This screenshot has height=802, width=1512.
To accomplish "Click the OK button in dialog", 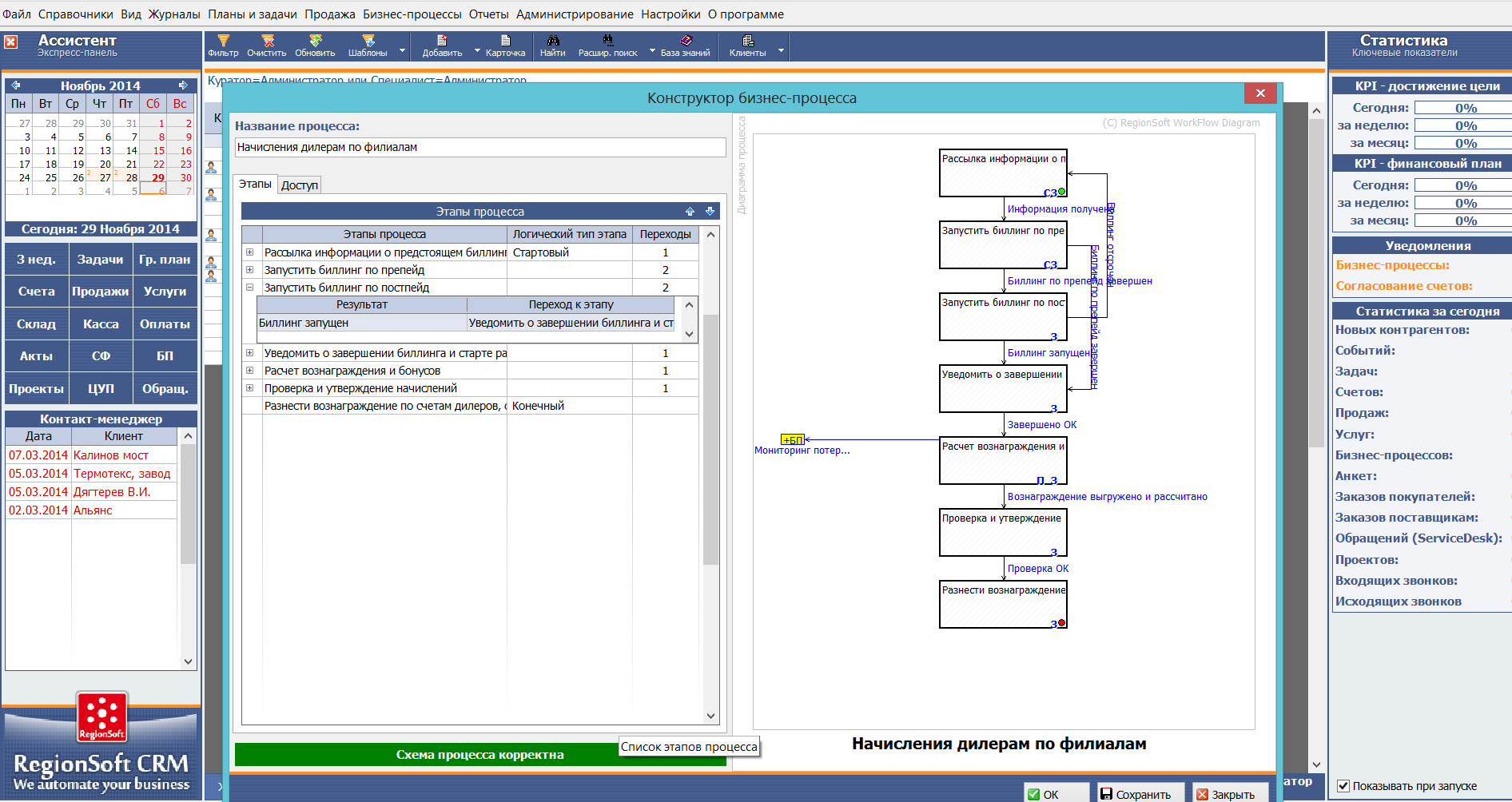I will (1056, 794).
